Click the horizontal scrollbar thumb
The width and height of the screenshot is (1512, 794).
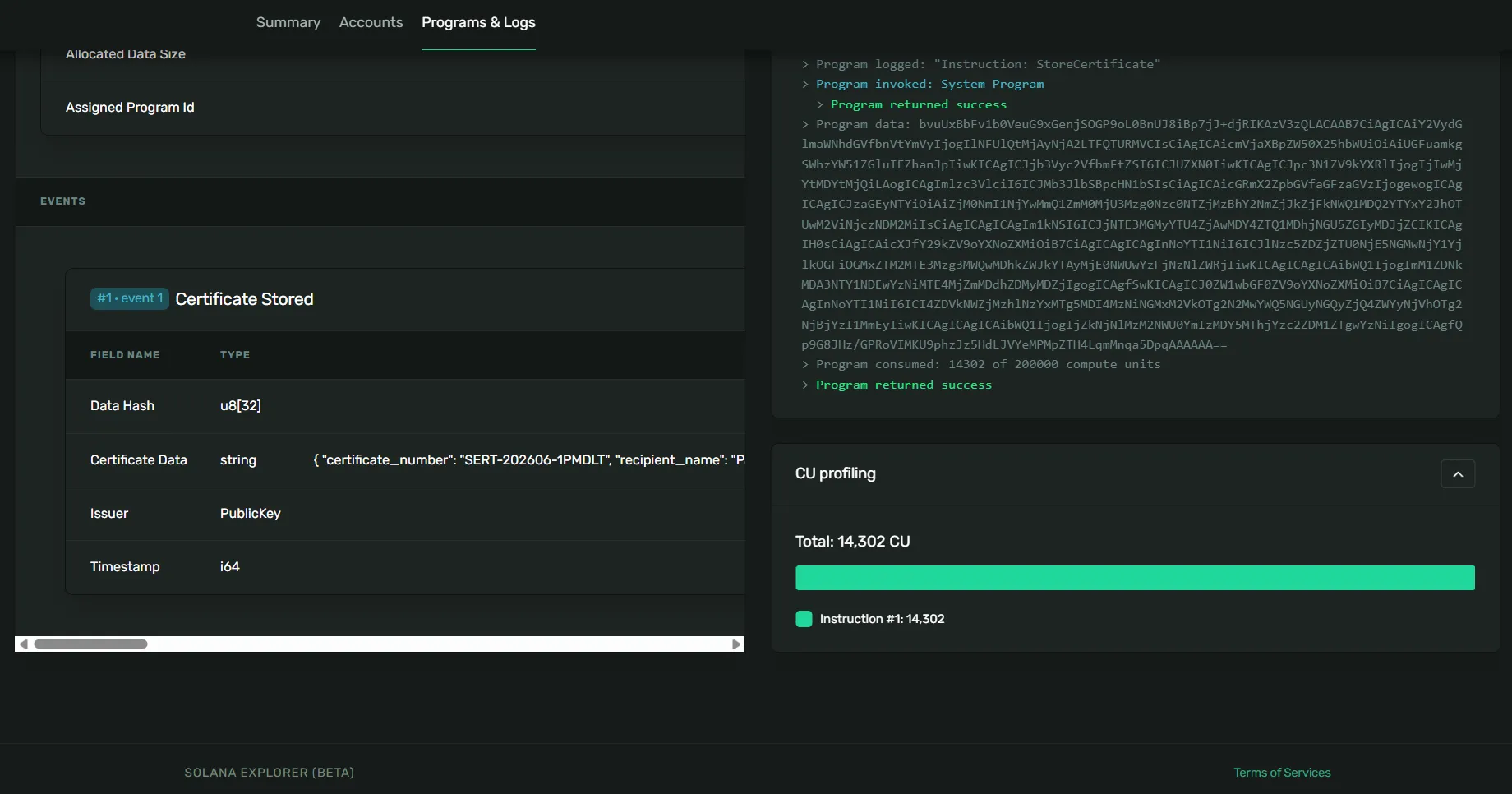pos(90,644)
